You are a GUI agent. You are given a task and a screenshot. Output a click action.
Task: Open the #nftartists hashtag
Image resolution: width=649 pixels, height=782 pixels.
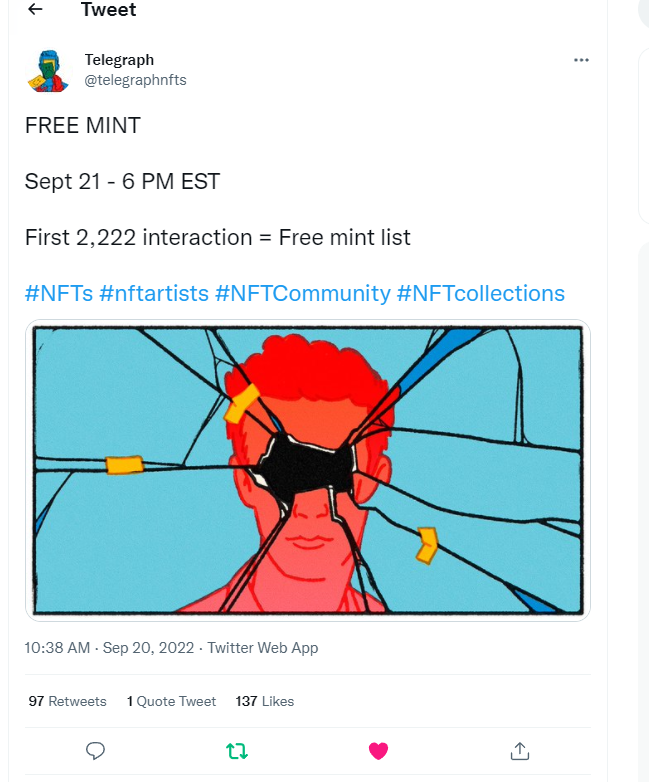(x=154, y=293)
